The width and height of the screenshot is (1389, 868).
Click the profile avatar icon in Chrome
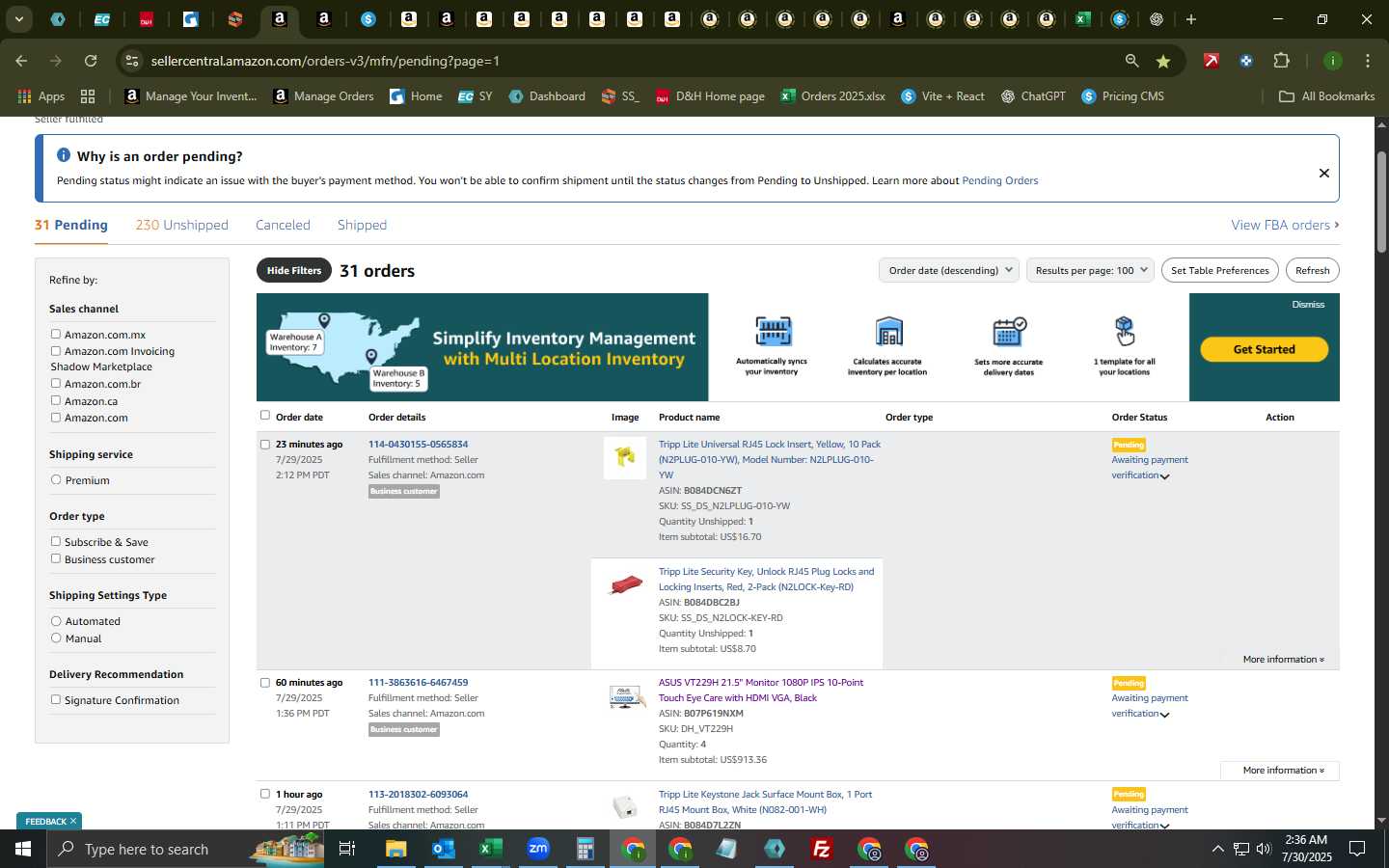[x=1332, y=61]
